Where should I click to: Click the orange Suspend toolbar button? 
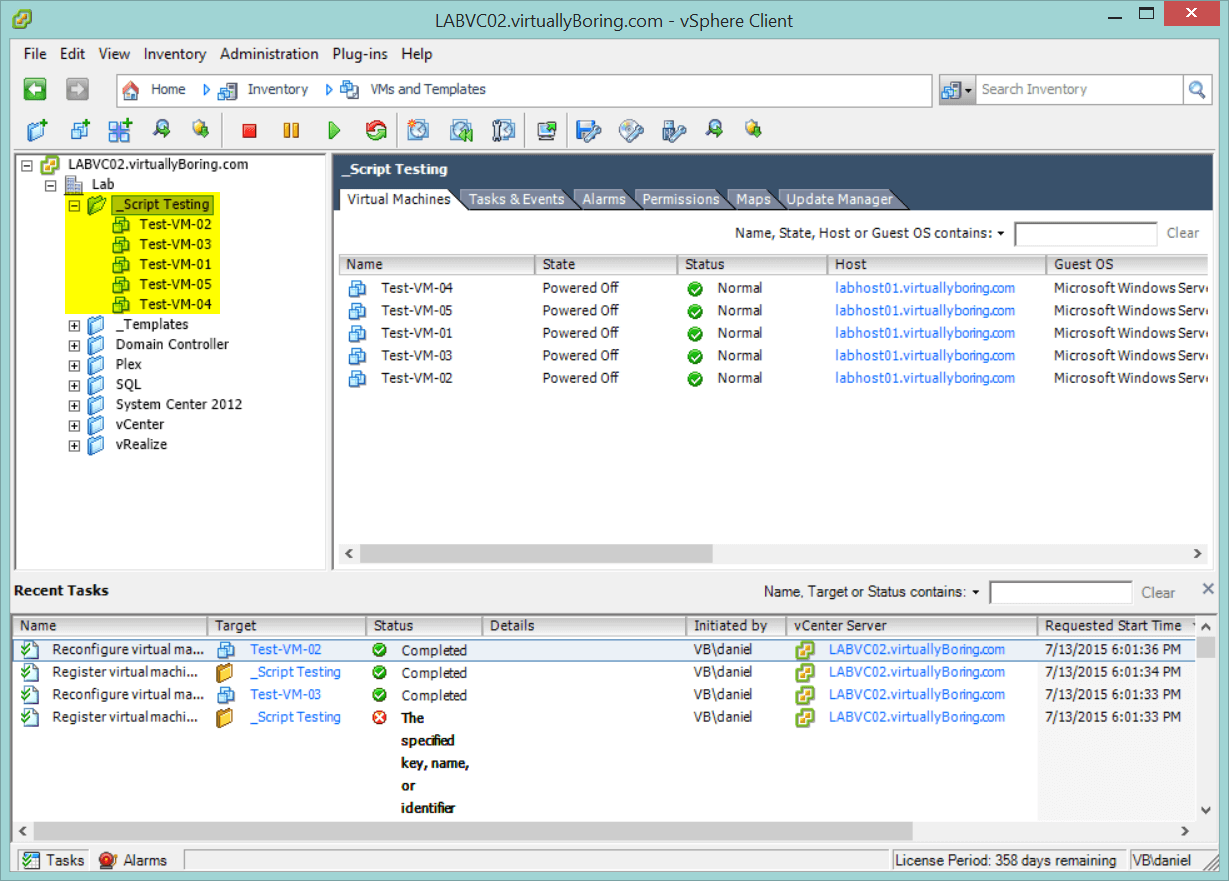pyautogui.click(x=291, y=130)
